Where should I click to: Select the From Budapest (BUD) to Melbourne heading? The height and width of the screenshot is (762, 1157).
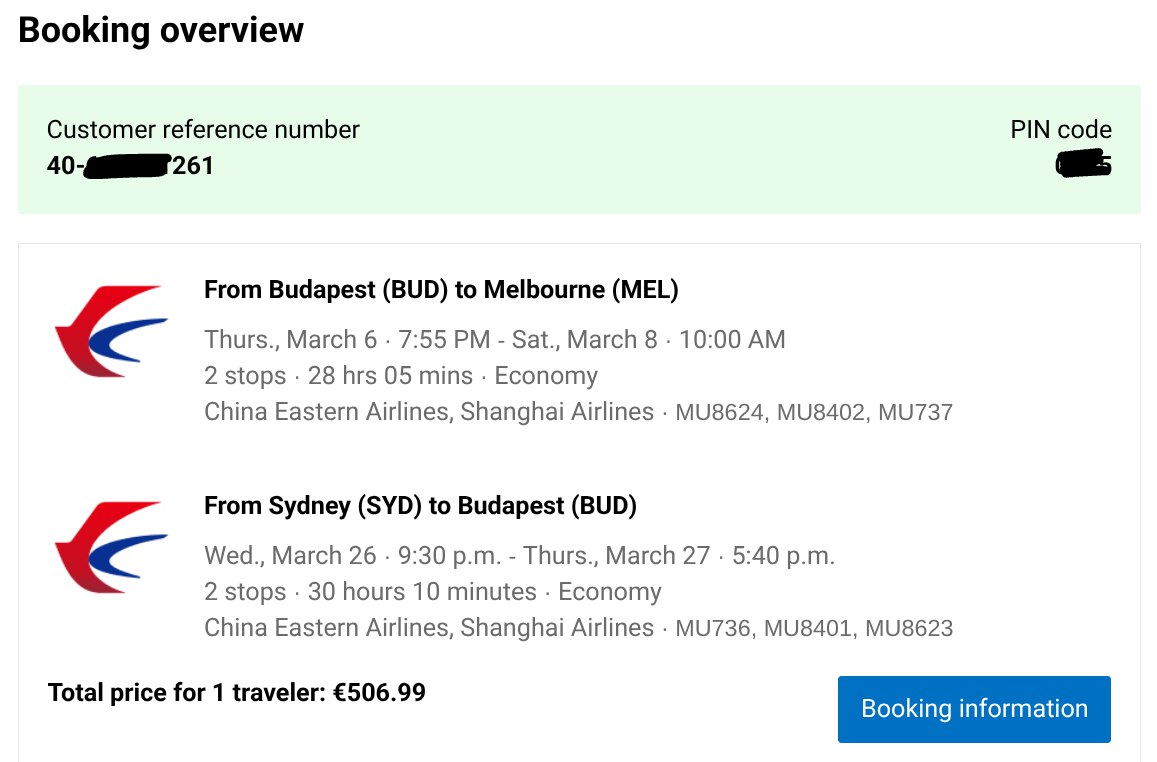441,290
